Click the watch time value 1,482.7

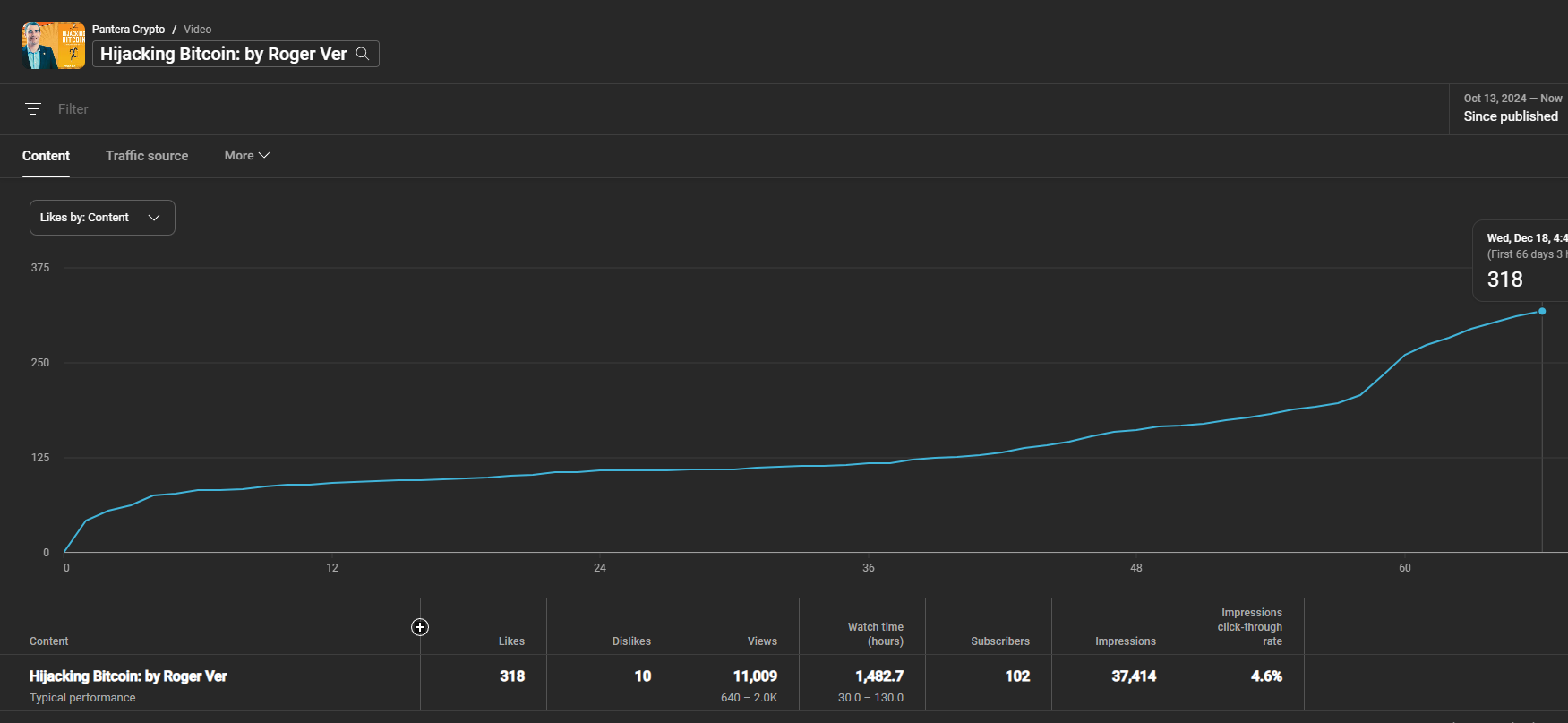(x=879, y=676)
